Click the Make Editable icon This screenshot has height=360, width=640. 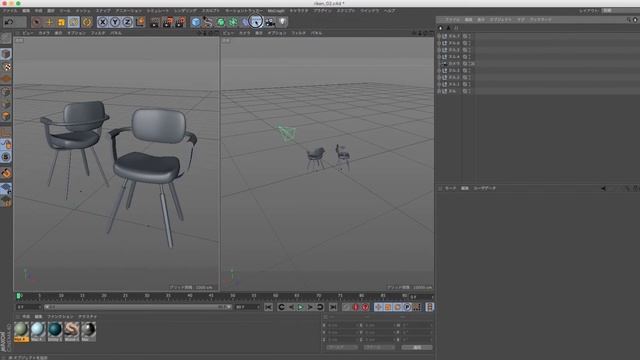6,38
